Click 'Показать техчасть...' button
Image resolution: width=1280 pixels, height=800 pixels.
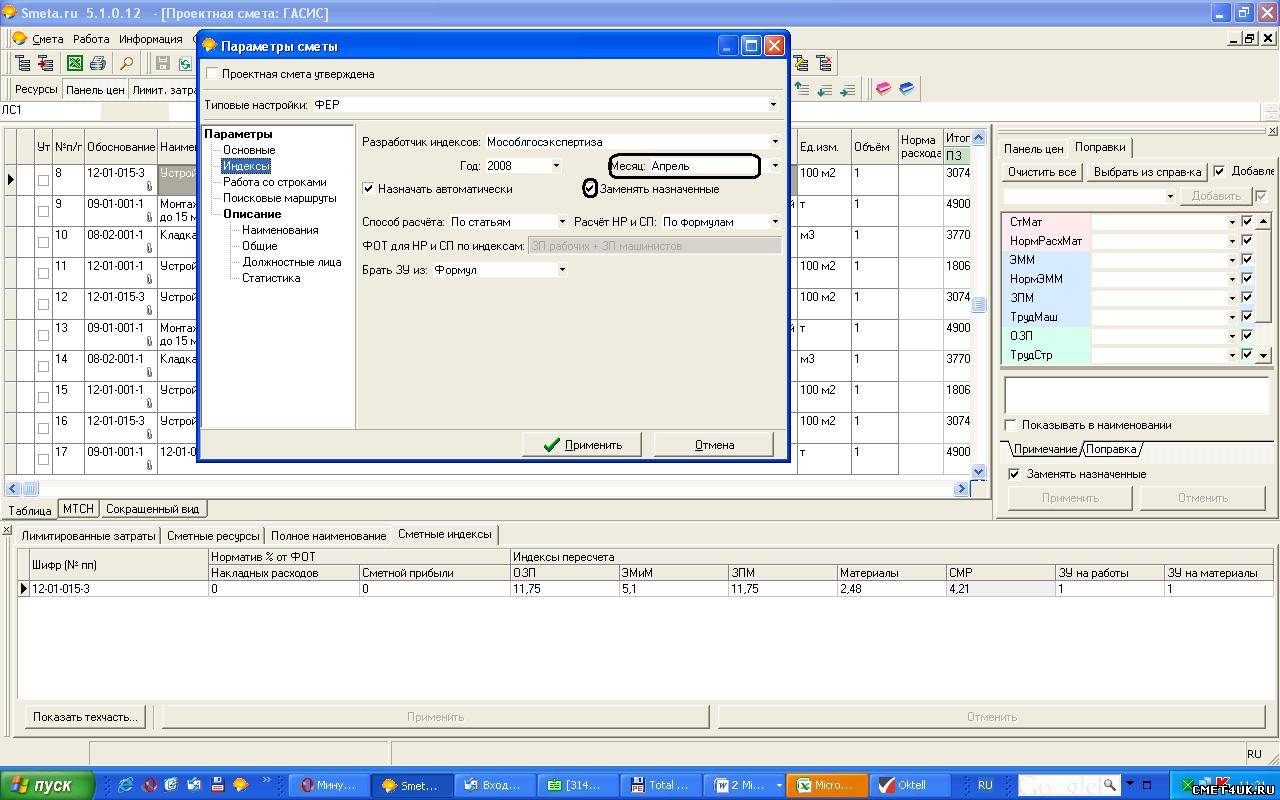coord(85,717)
